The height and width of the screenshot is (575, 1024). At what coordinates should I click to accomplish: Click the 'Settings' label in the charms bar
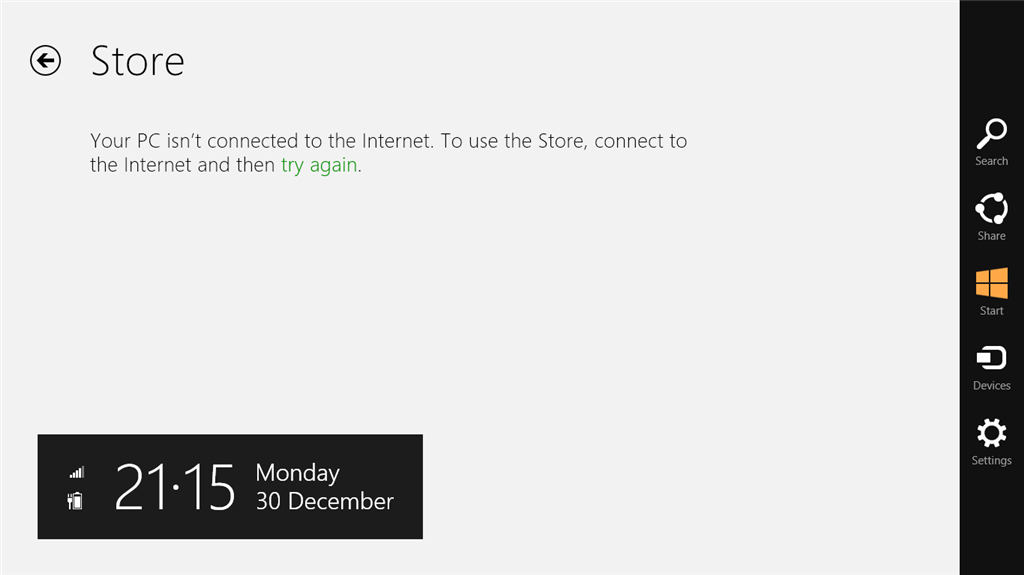pyautogui.click(x=991, y=461)
